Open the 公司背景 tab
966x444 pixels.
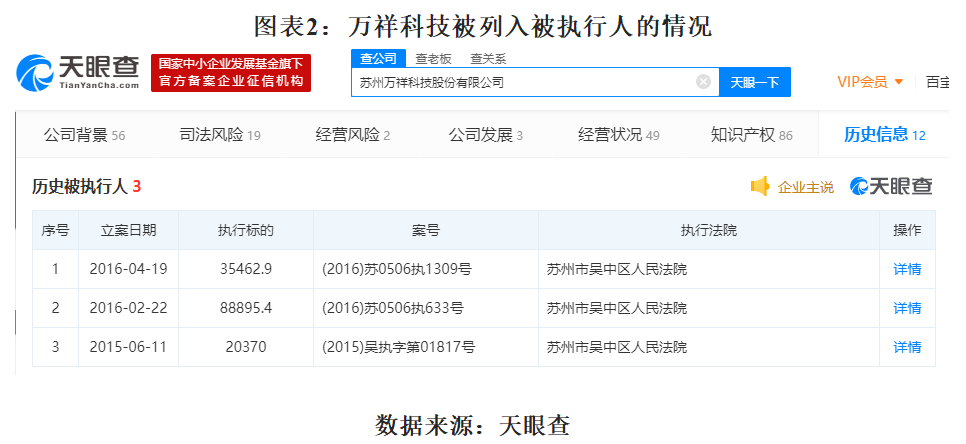pyautogui.click(x=84, y=135)
